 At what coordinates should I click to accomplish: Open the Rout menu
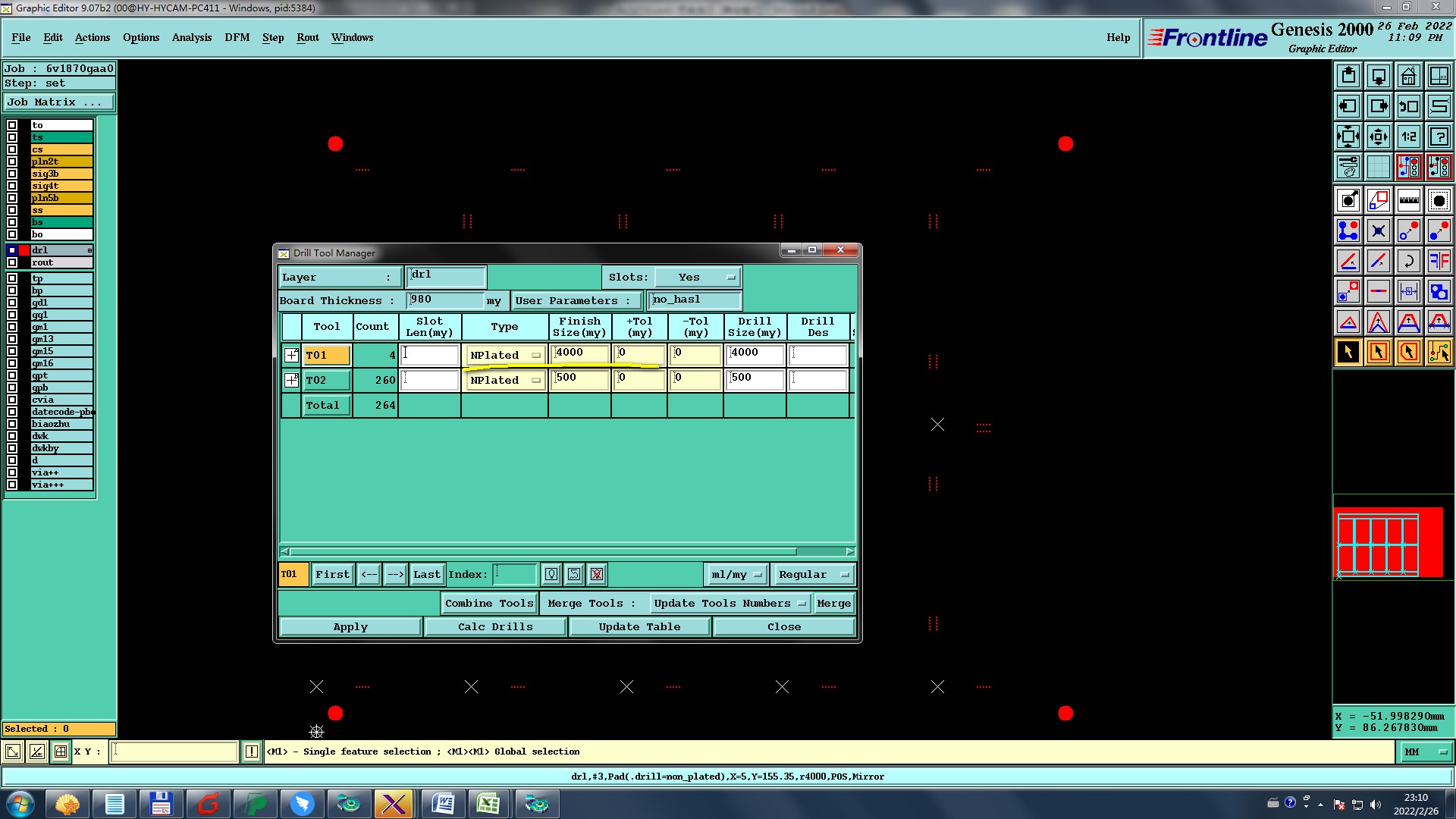tap(308, 37)
